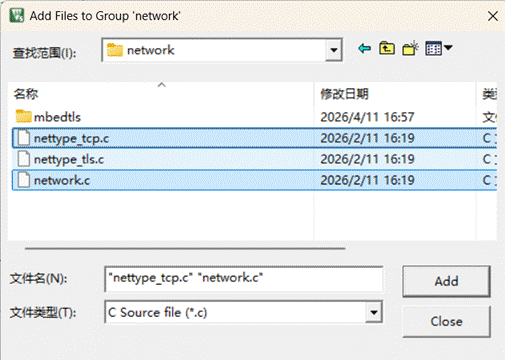The image size is (505, 360).
Task: Go up one folder level
Action: [x=387, y=49]
